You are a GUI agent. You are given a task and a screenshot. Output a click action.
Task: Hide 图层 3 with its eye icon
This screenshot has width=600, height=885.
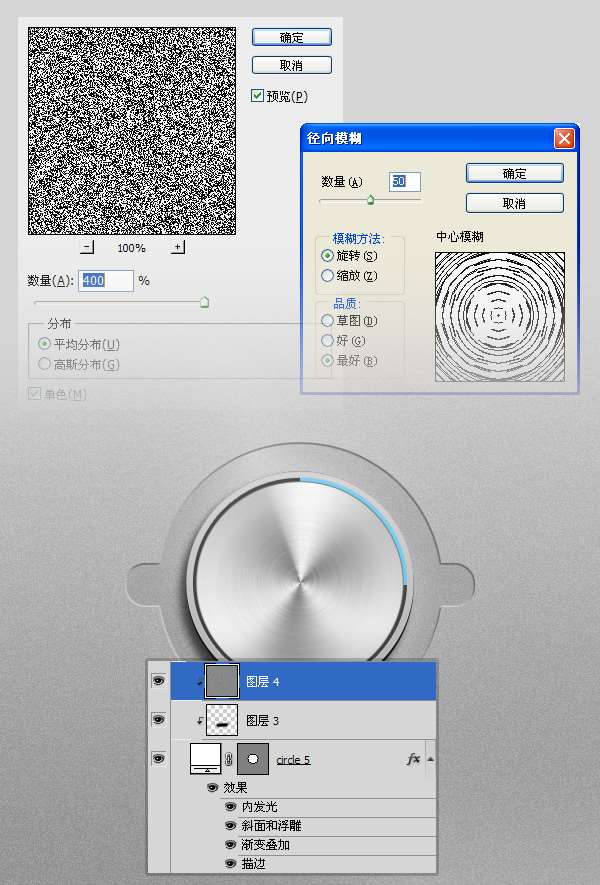[159, 720]
